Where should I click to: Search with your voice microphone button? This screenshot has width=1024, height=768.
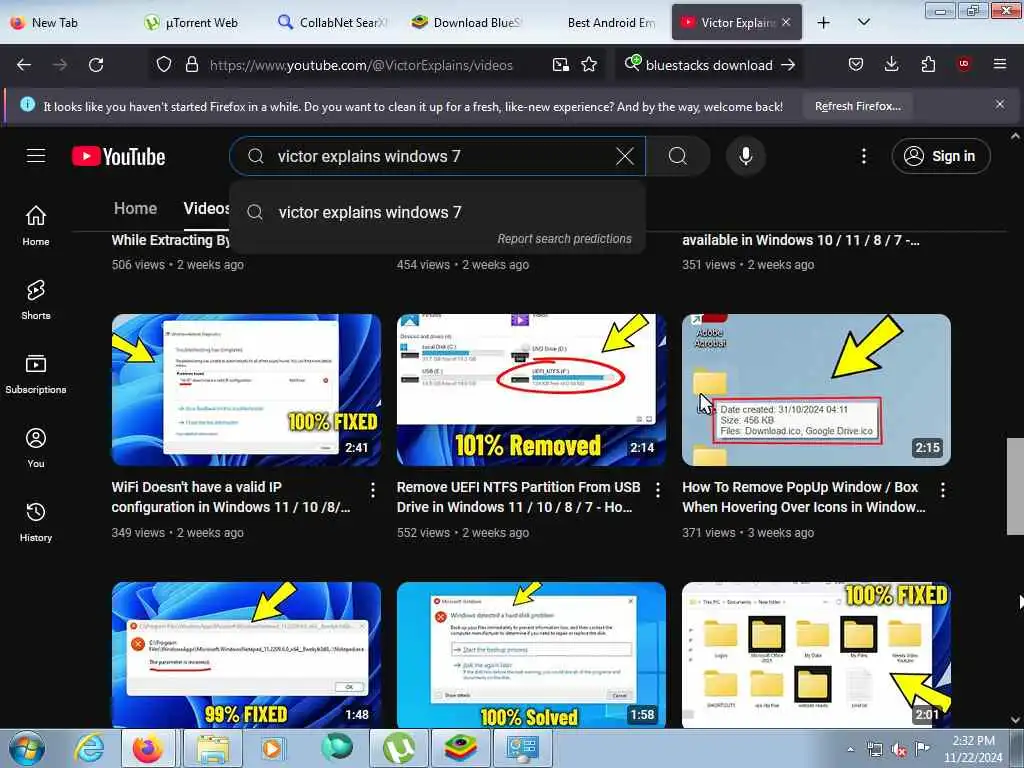tap(745, 156)
